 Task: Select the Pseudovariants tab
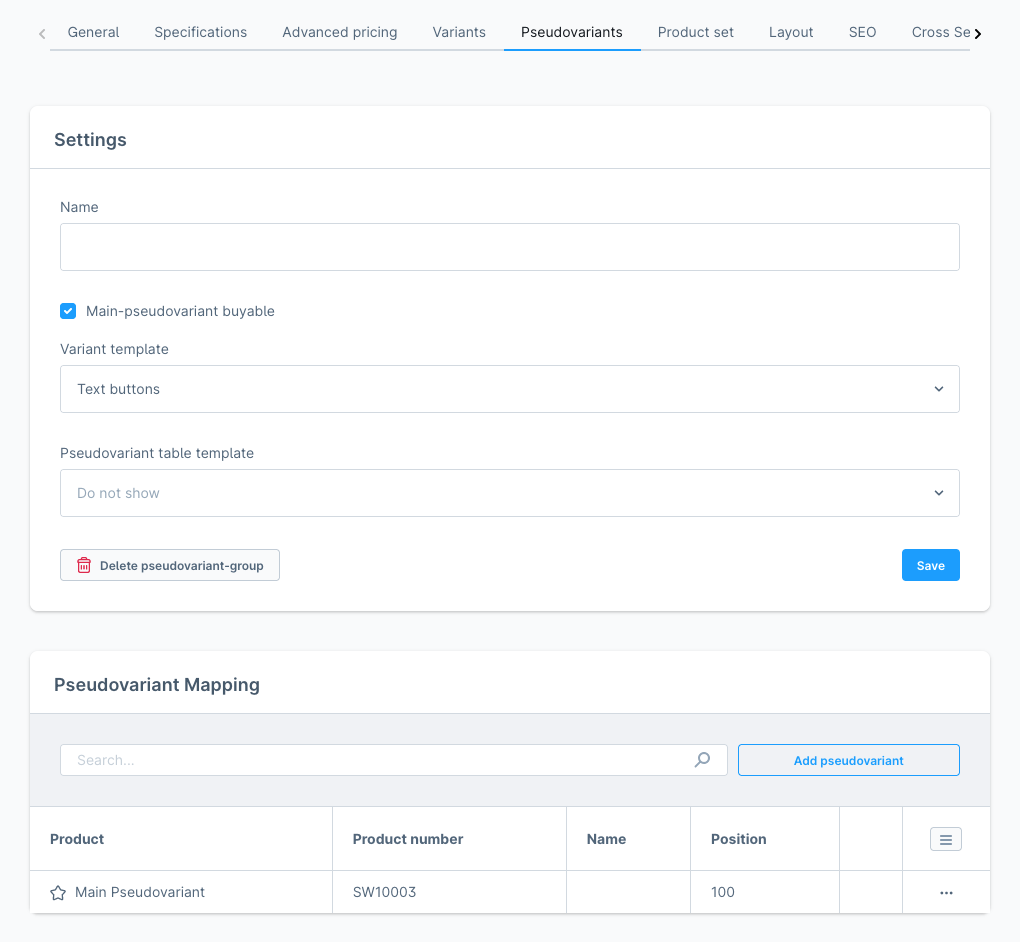pyautogui.click(x=572, y=33)
